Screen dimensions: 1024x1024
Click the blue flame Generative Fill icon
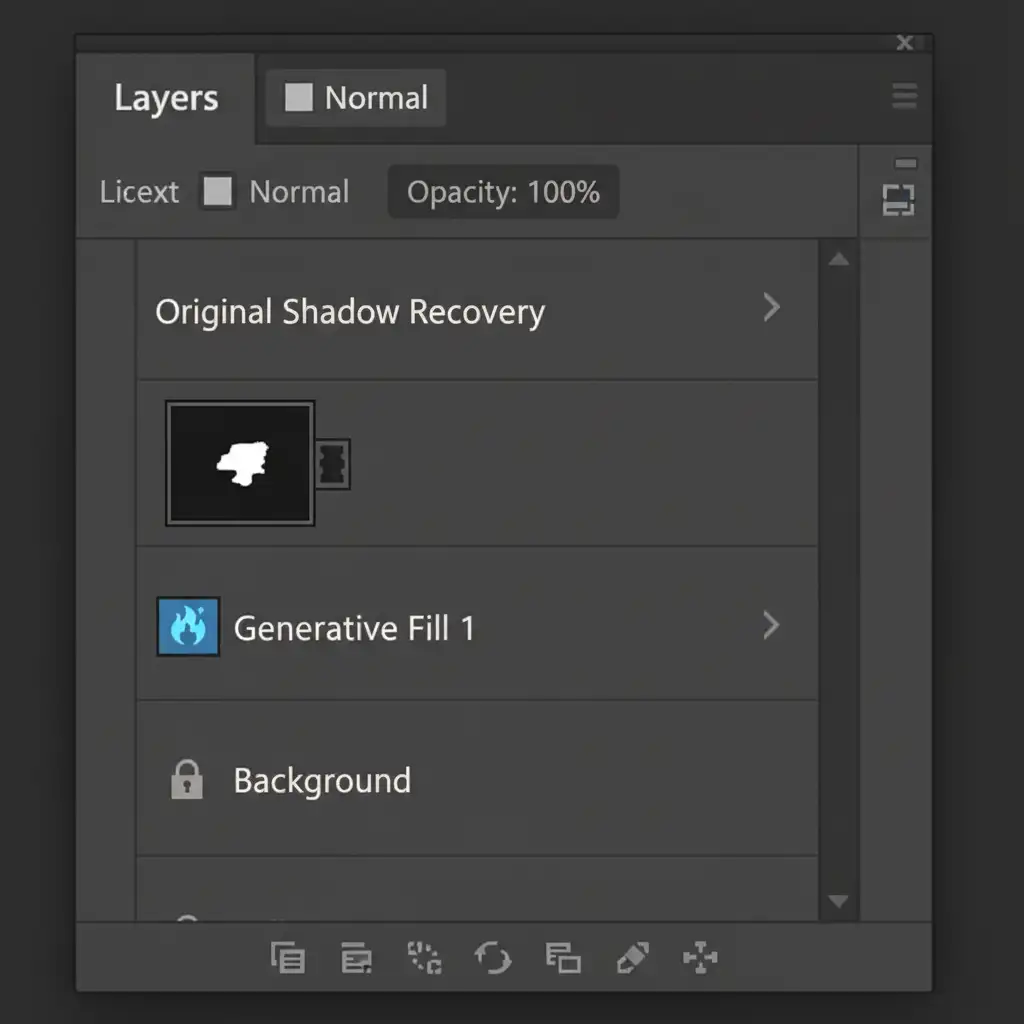click(x=188, y=627)
